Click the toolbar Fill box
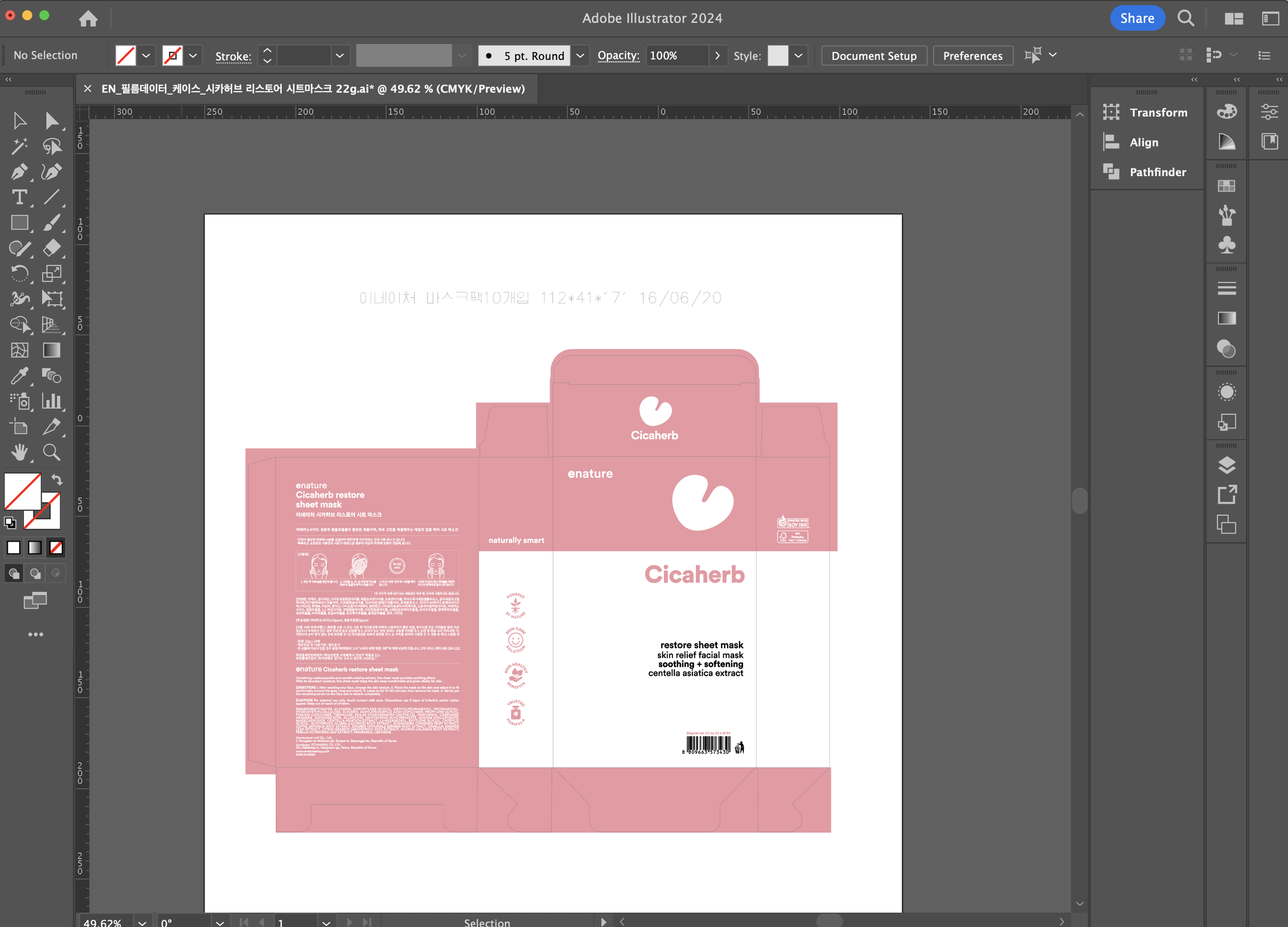This screenshot has width=1288, height=927. (x=23, y=492)
